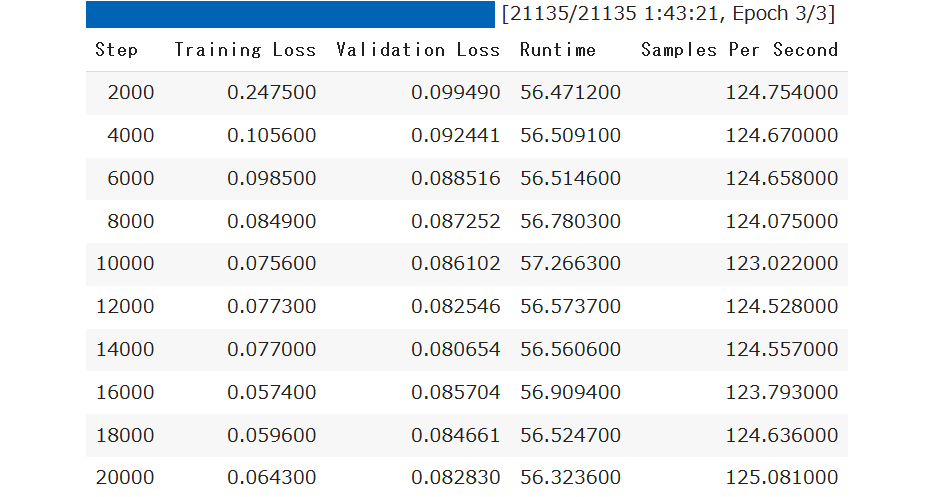Select step cell '12000'
Screen dimensions: 950x497
click(125, 307)
